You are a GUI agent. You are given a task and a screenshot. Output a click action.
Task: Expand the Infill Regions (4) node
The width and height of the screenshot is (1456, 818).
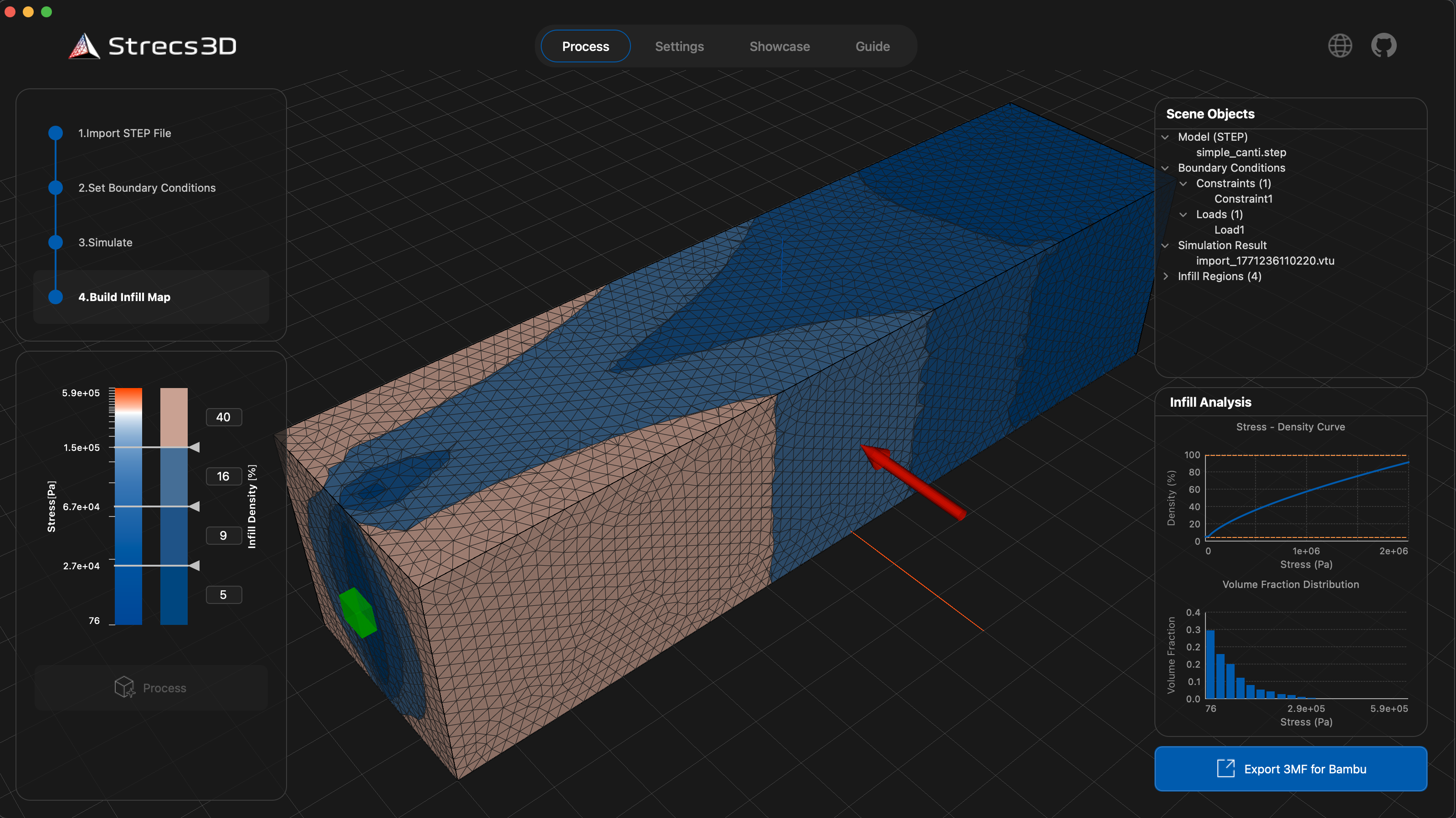1166,276
